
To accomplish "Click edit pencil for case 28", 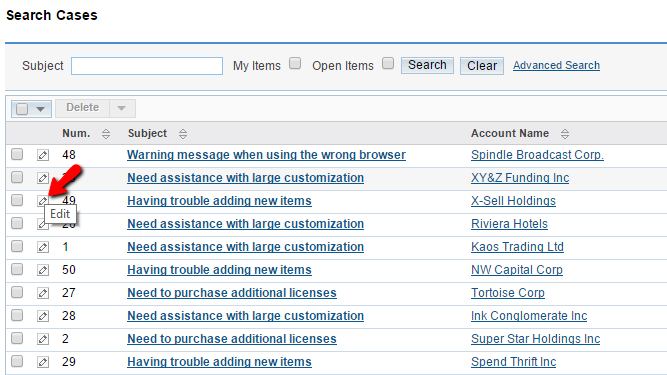I will [x=43, y=316].
